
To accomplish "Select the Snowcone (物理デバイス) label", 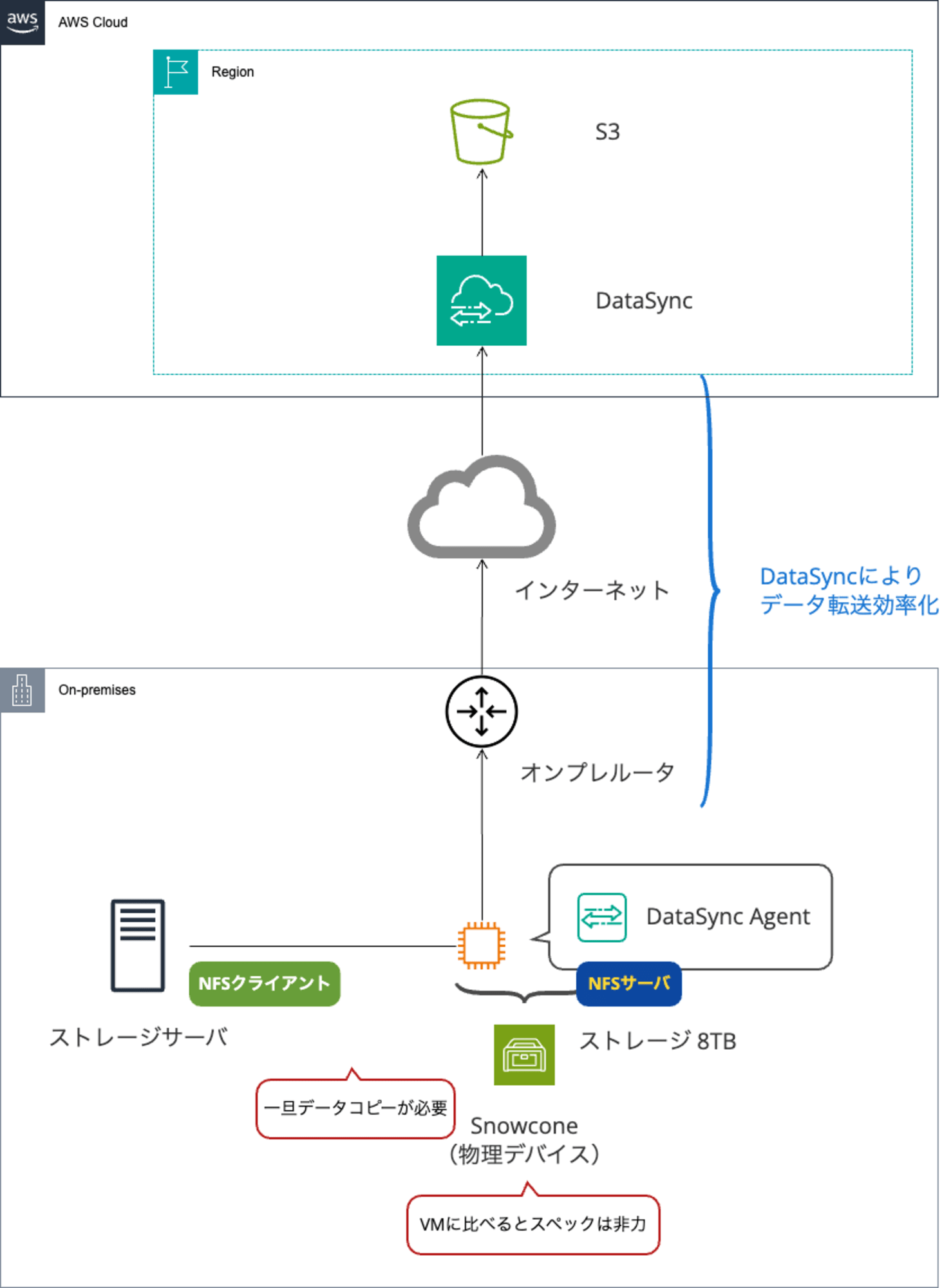I will [x=524, y=1140].
